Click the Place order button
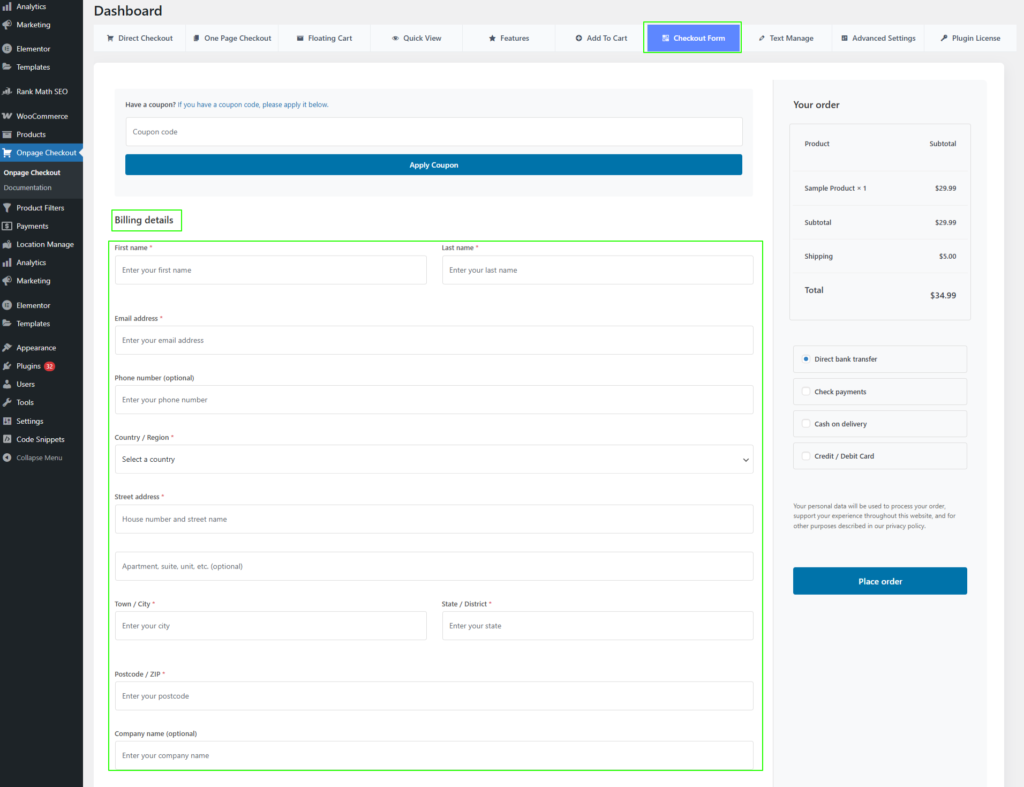 (x=880, y=581)
